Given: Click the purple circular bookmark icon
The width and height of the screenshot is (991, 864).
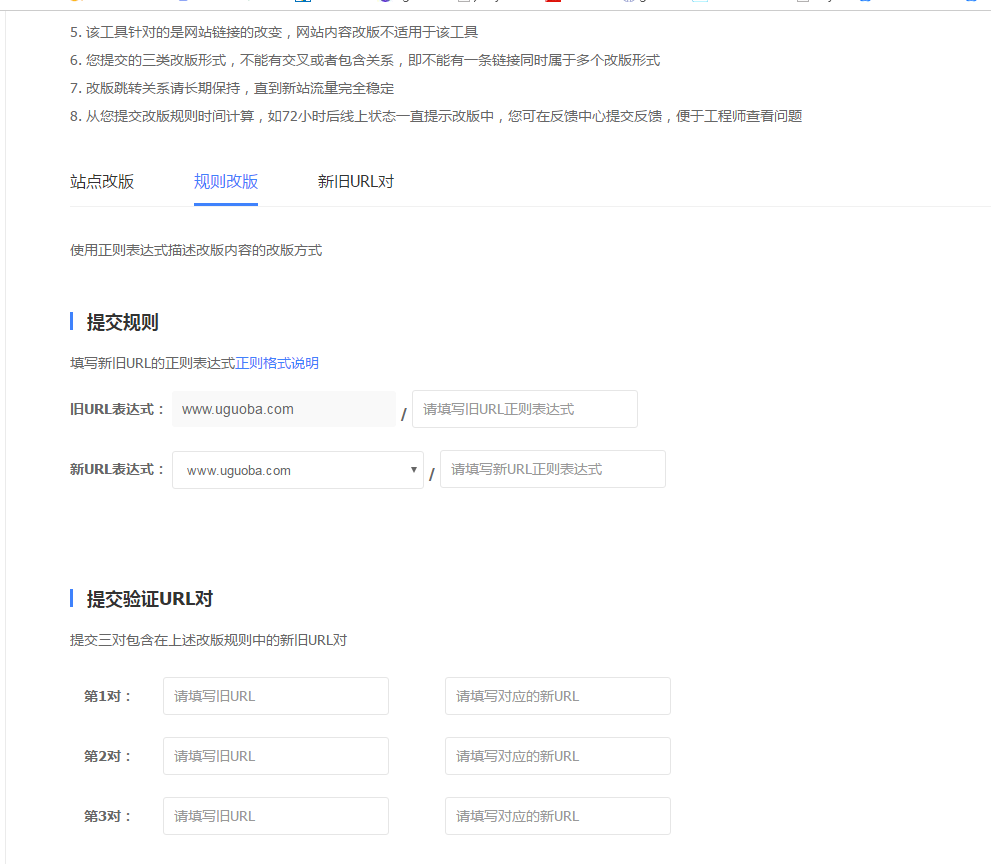Looking at the screenshot, I should pos(385,4).
